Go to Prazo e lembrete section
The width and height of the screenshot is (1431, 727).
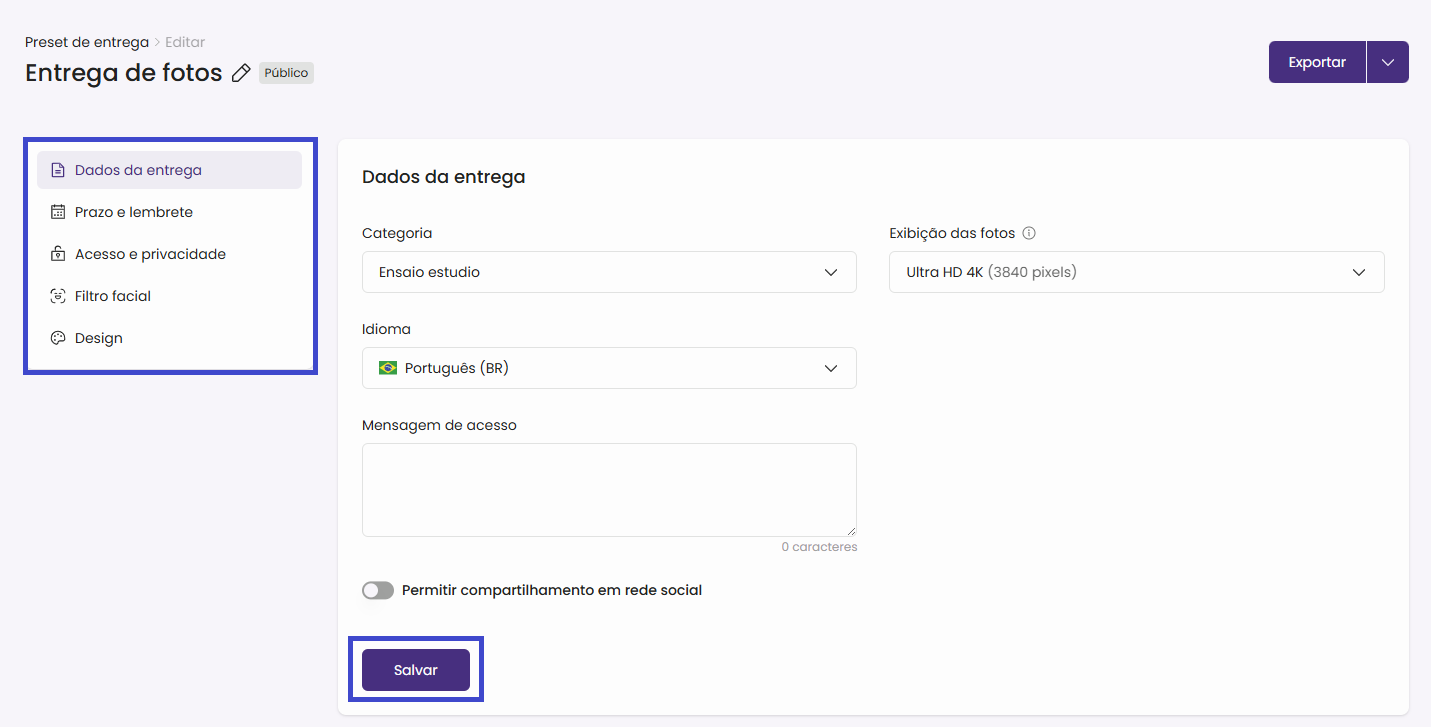[x=134, y=212]
